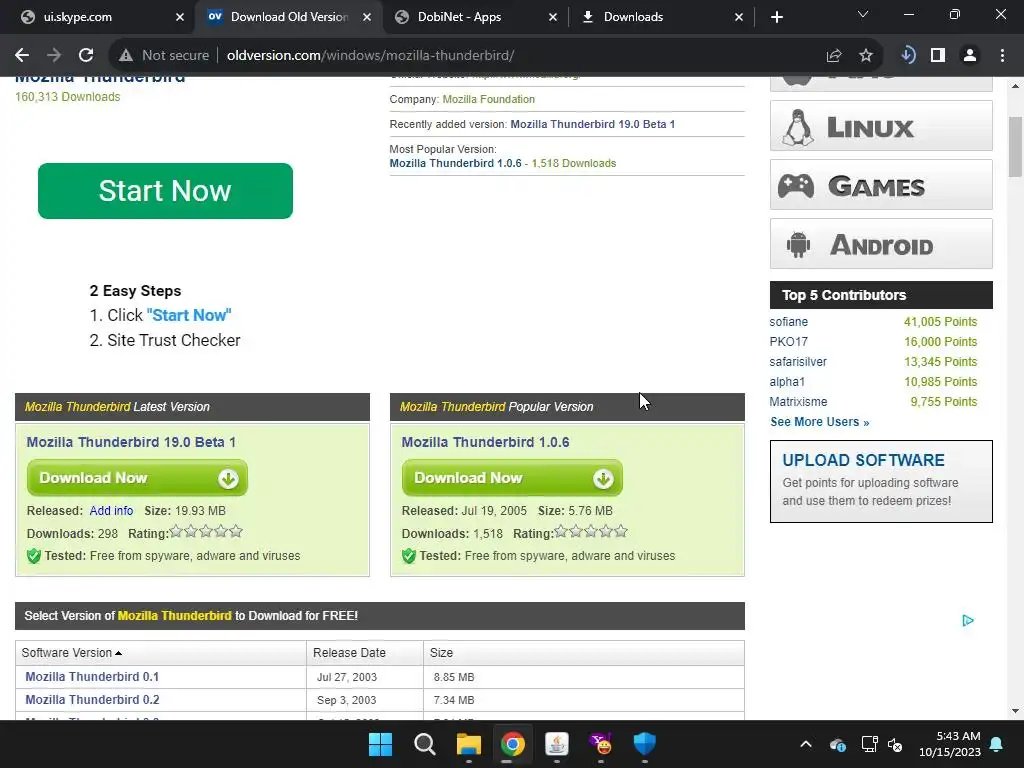Click the page vertical scrollbar thumb

pos(1015,147)
